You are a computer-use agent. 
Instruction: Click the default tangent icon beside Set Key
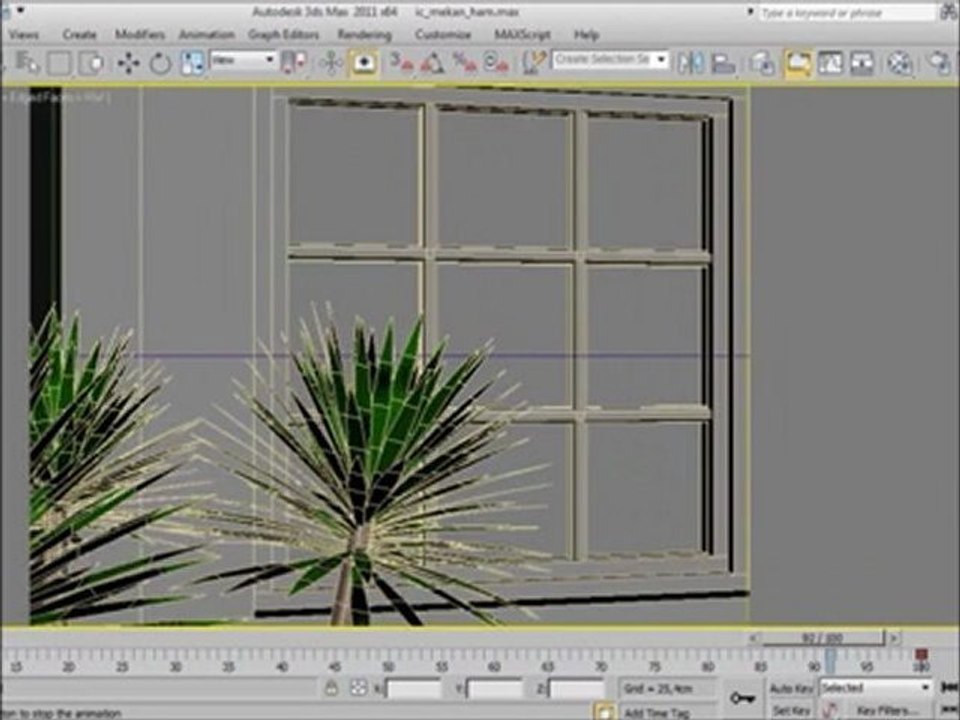(830, 711)
